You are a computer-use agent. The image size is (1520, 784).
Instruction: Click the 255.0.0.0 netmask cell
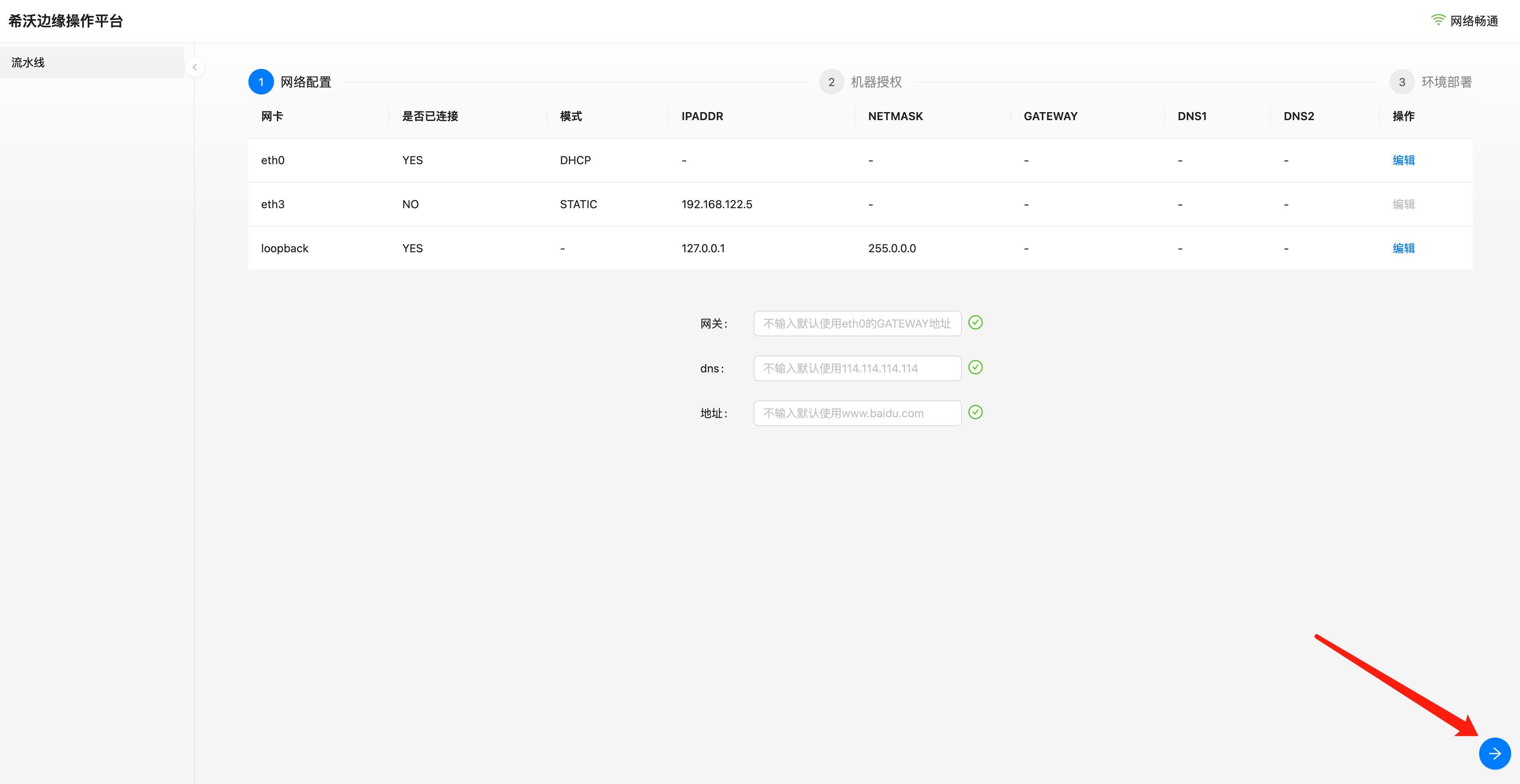point(891,248)
